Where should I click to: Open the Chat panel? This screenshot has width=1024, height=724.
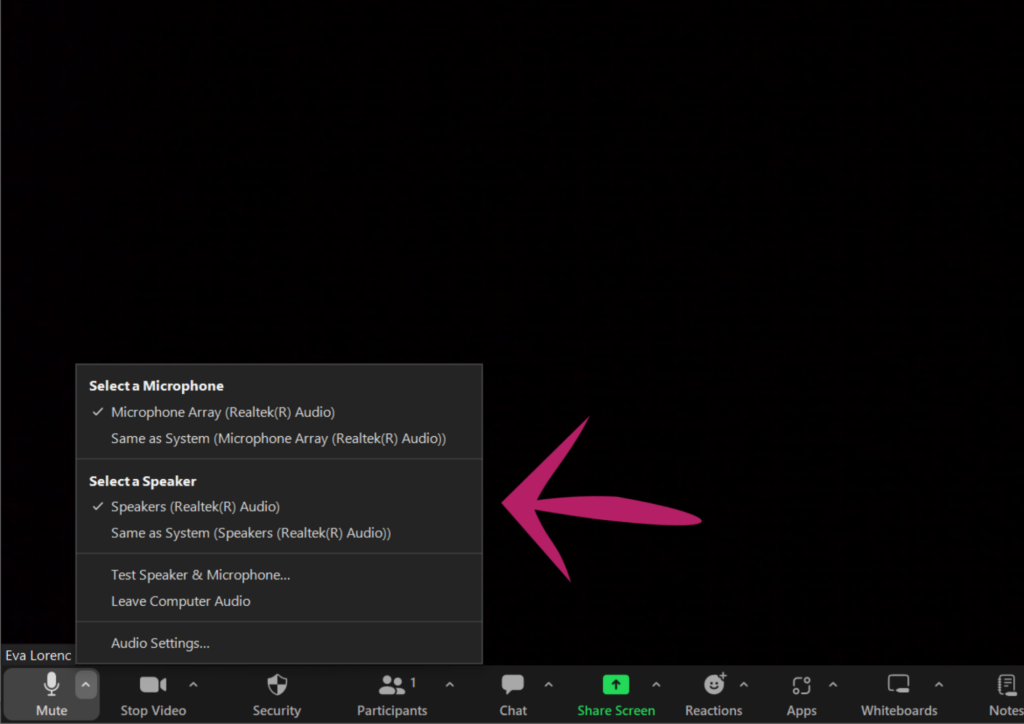[x=513, y=695]
